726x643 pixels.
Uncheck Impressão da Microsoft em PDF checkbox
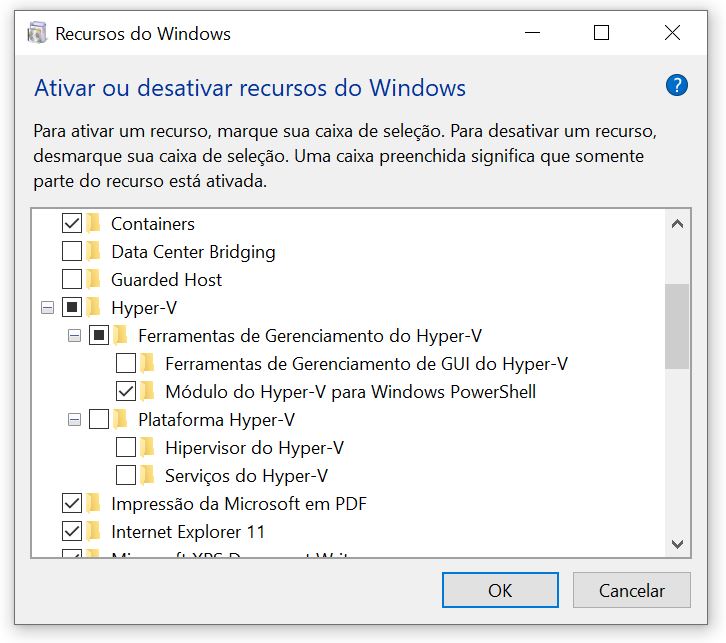tap(72, 503)
